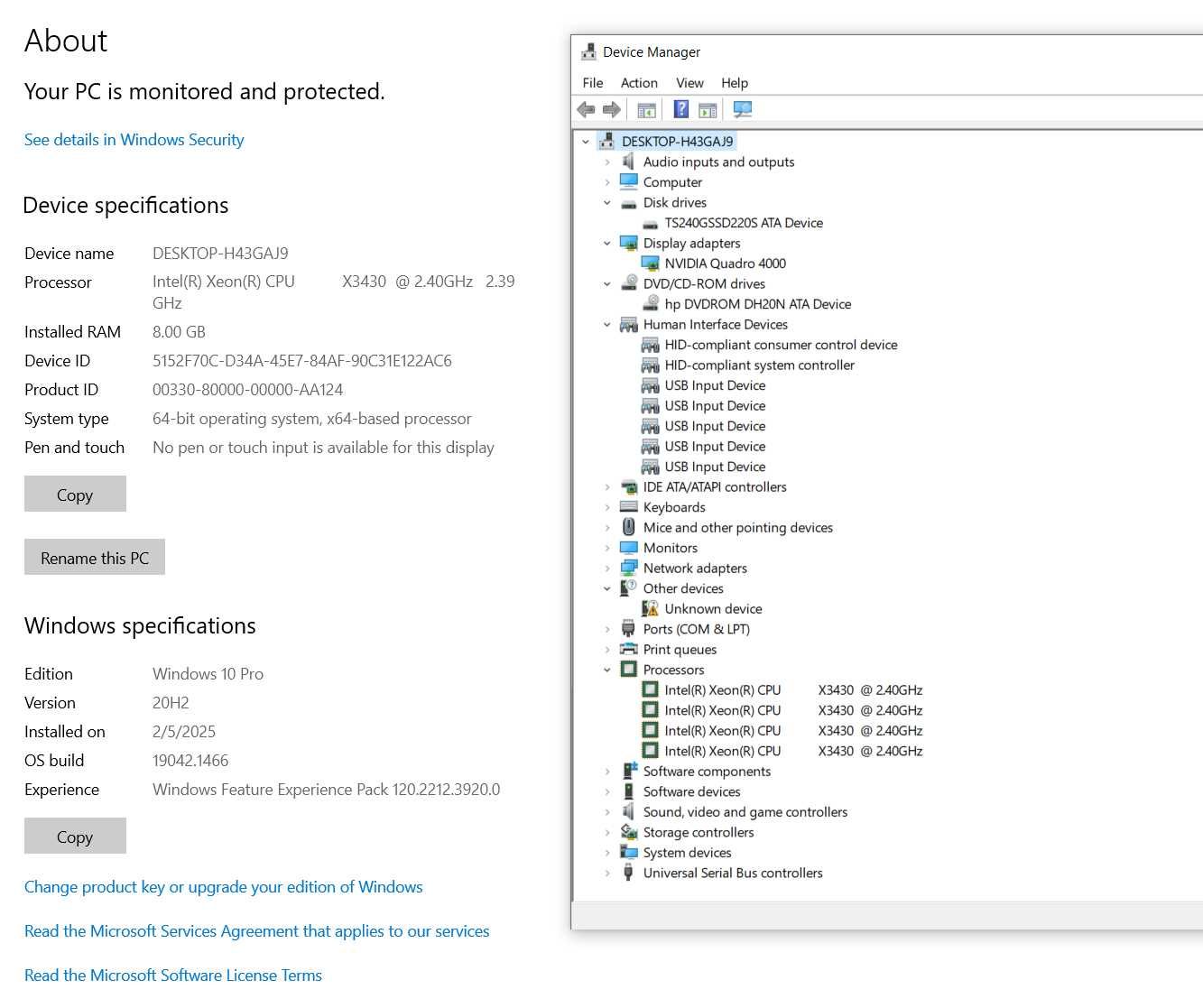
Task: Click the Version value 20H2
Action: [171, 702]
